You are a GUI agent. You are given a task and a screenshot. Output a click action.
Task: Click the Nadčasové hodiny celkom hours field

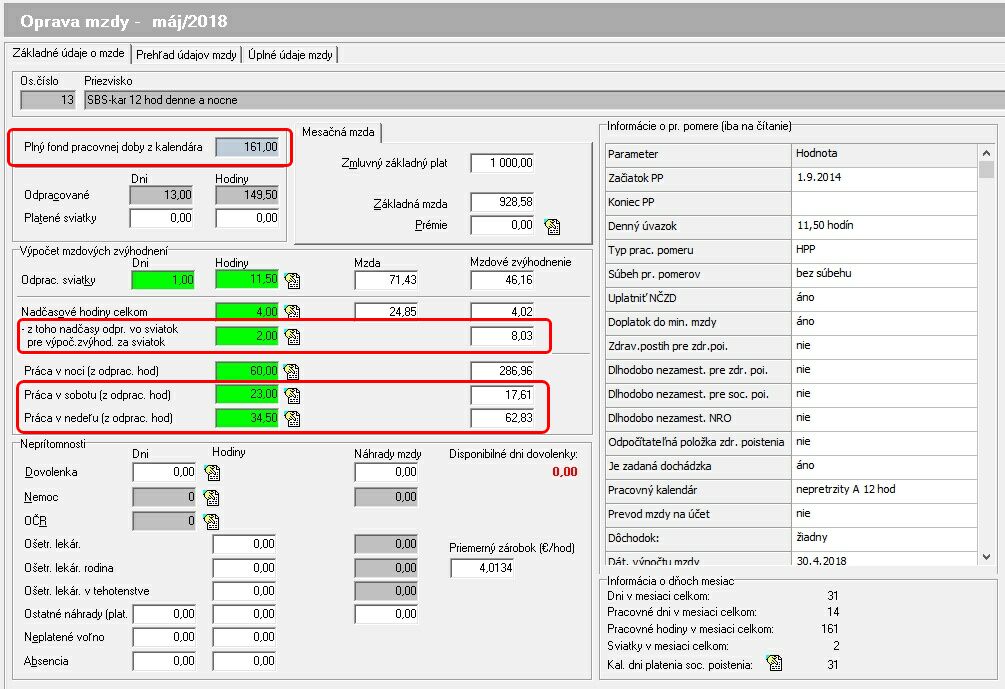point(247,311)
